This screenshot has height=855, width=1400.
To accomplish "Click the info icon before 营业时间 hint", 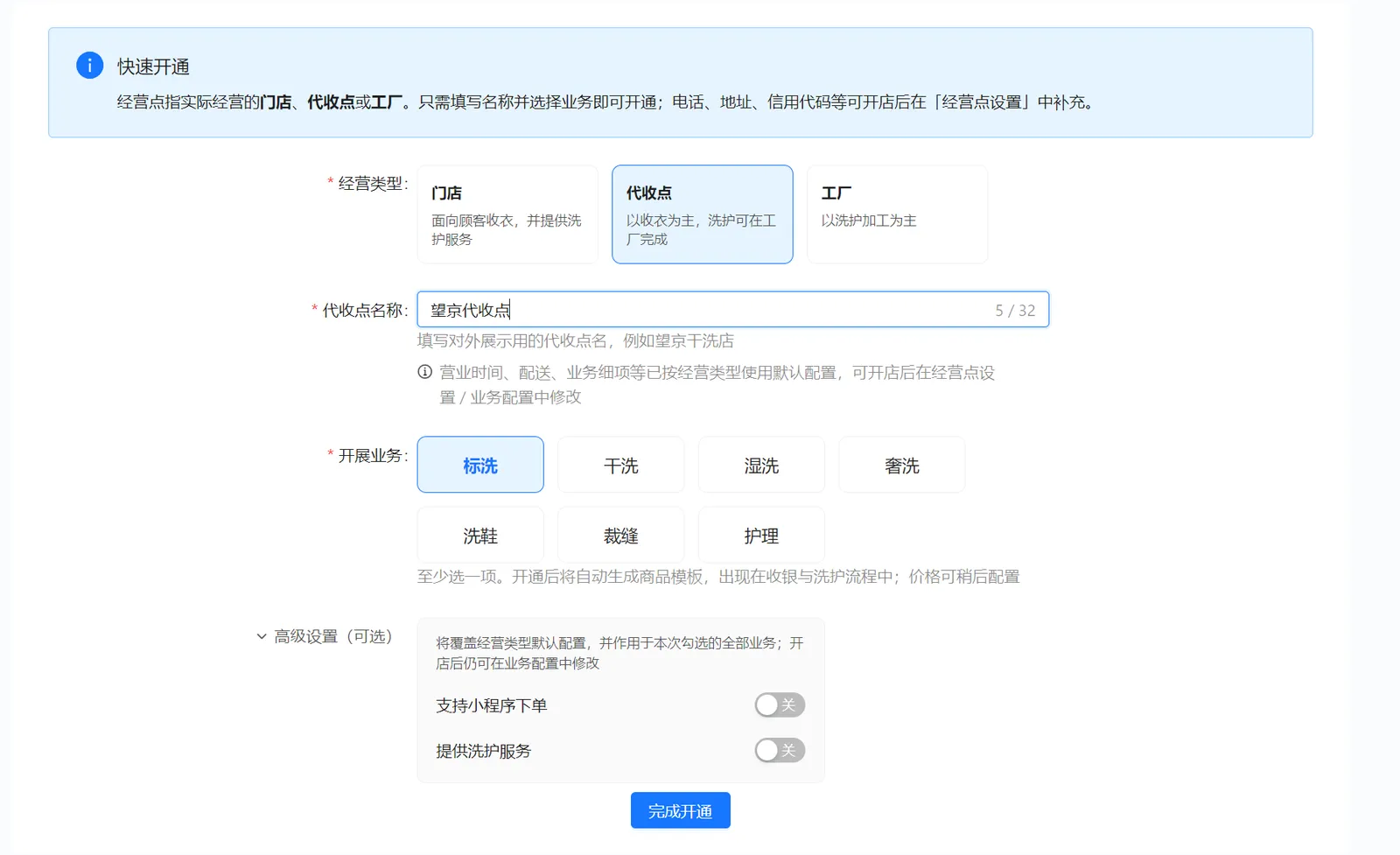I will [x=424, y=372].
